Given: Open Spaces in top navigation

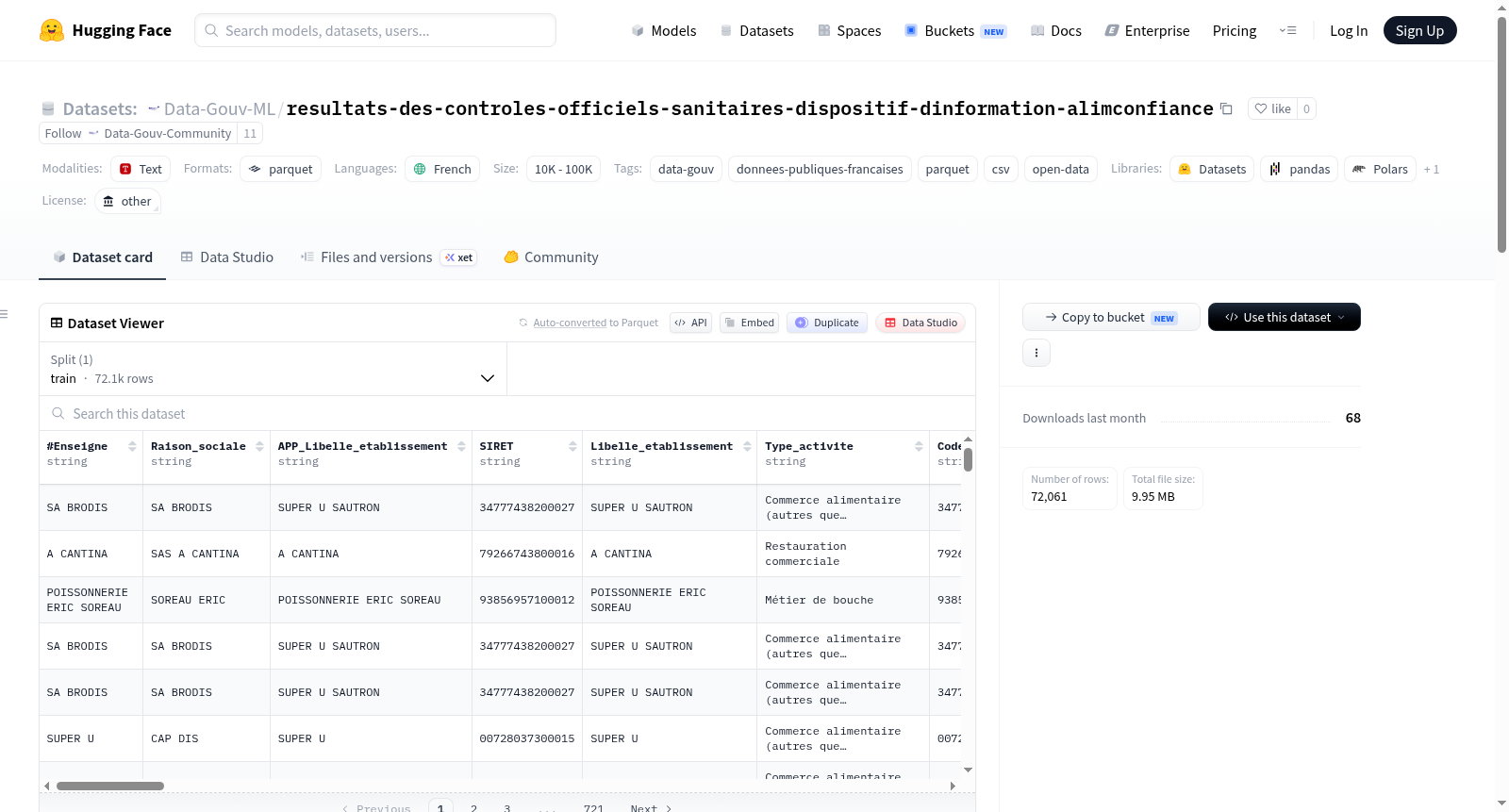Looking at the screenshot, I should click(849, 30).
